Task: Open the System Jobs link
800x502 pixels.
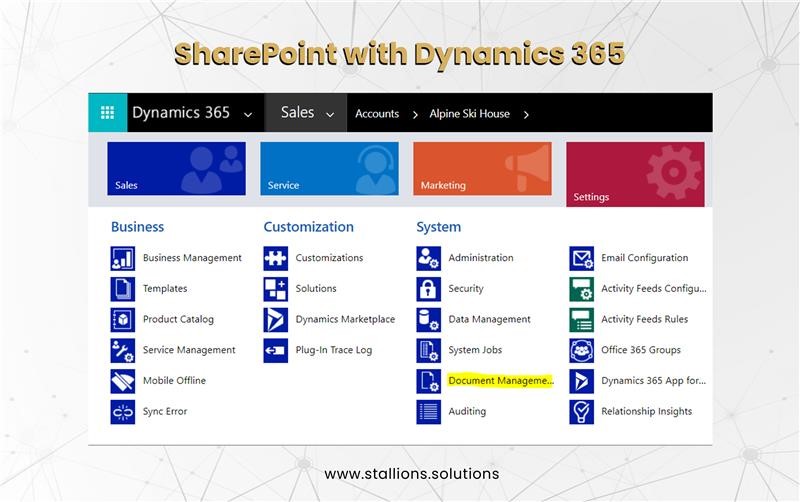Action: click(476, 350)
